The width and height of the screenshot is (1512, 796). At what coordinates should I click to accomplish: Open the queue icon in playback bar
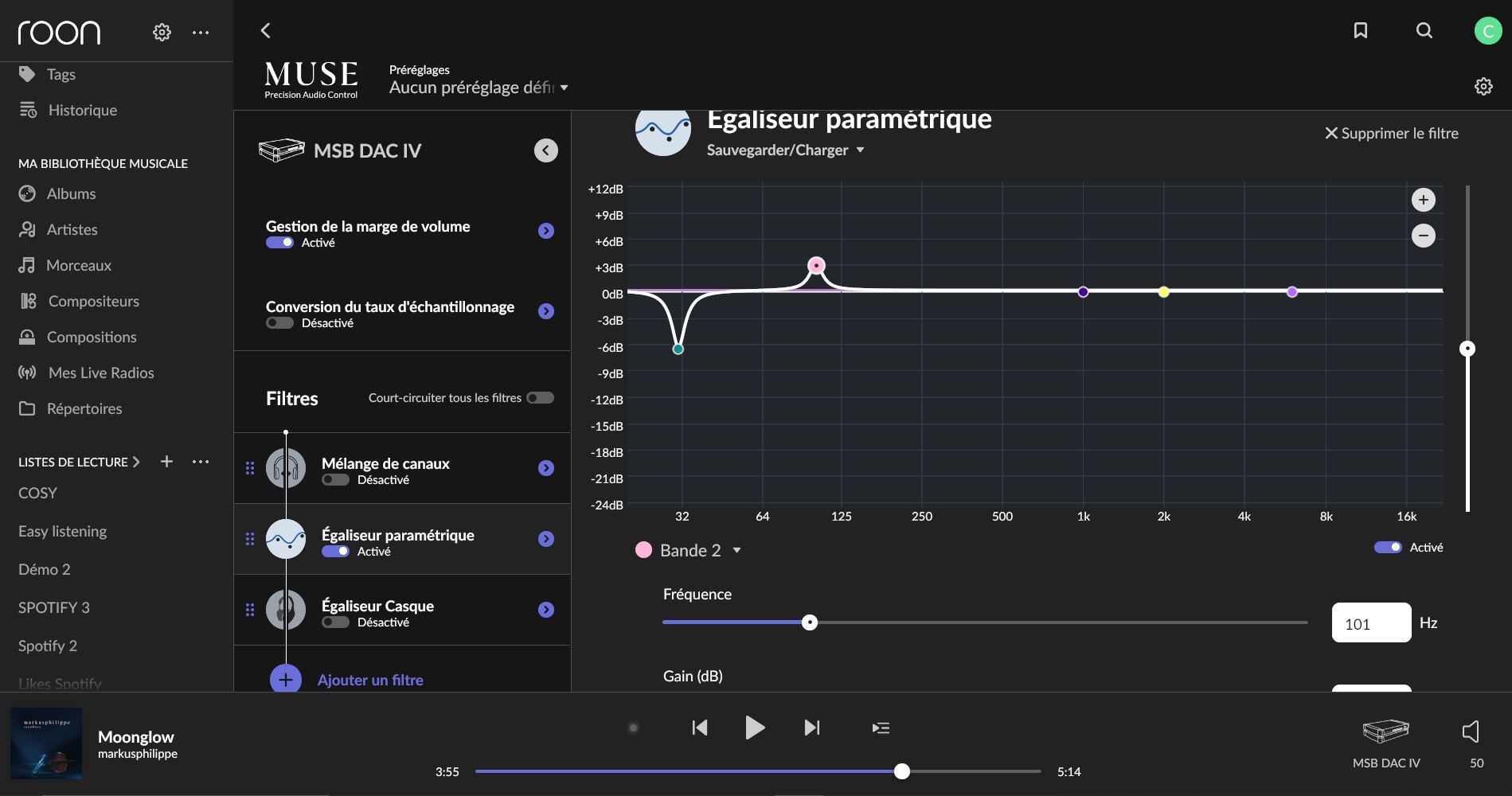881,728
